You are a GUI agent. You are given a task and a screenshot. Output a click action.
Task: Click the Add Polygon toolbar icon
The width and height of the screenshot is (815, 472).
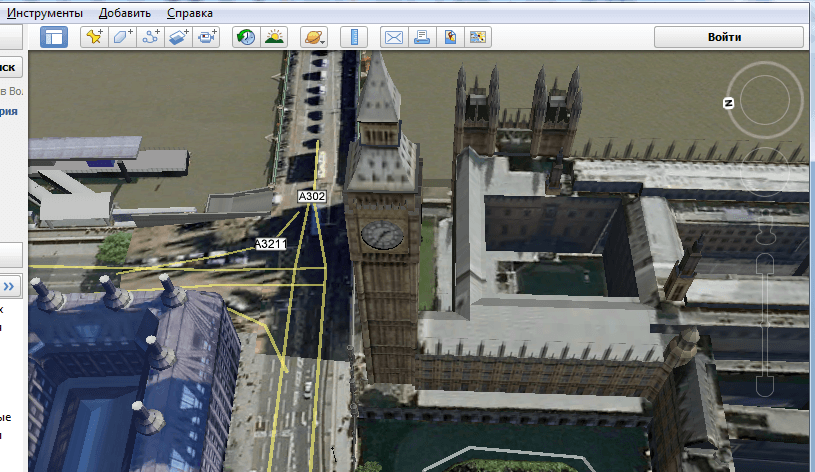click(123, 37)
